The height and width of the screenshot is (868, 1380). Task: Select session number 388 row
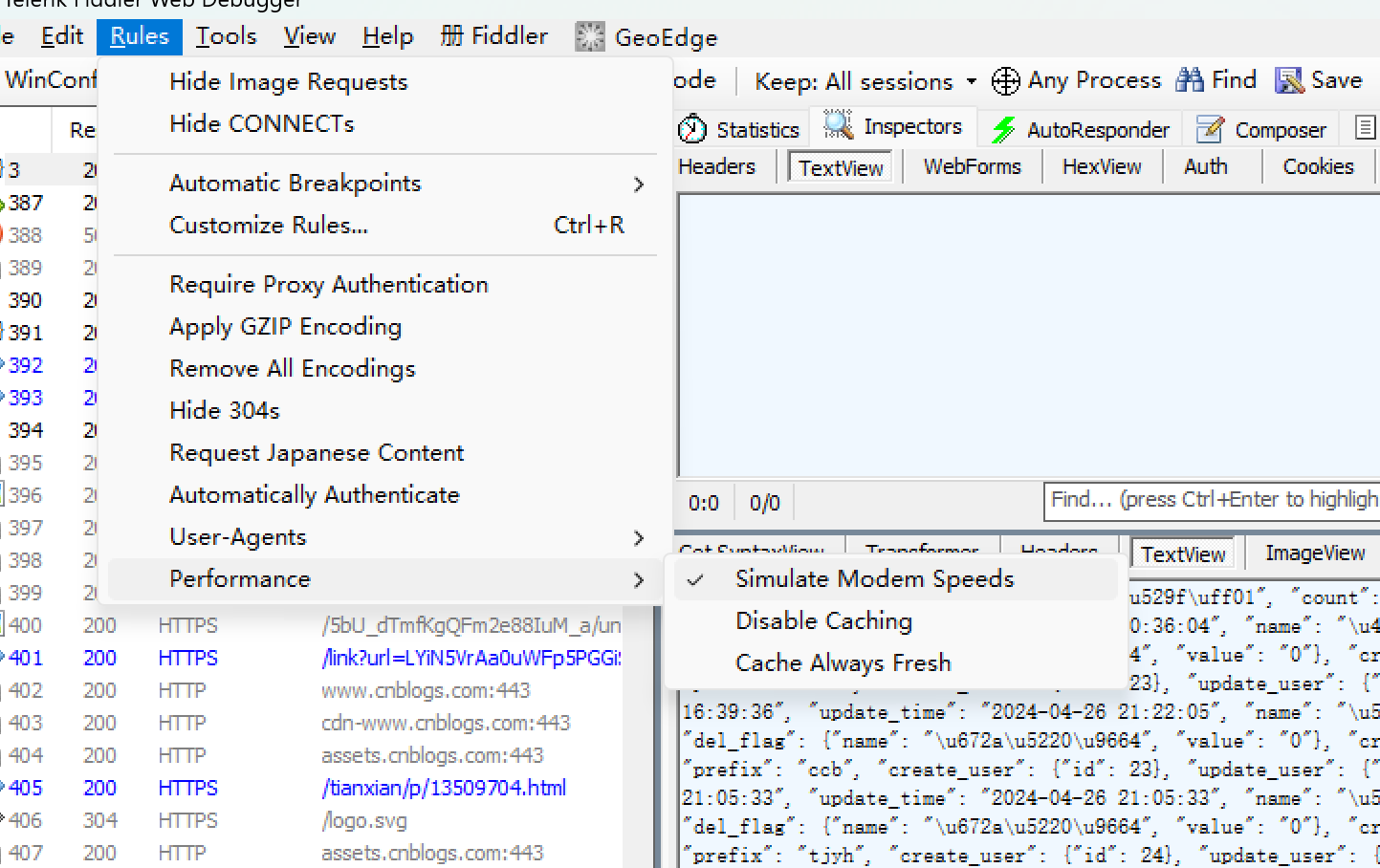click(48, 235)
